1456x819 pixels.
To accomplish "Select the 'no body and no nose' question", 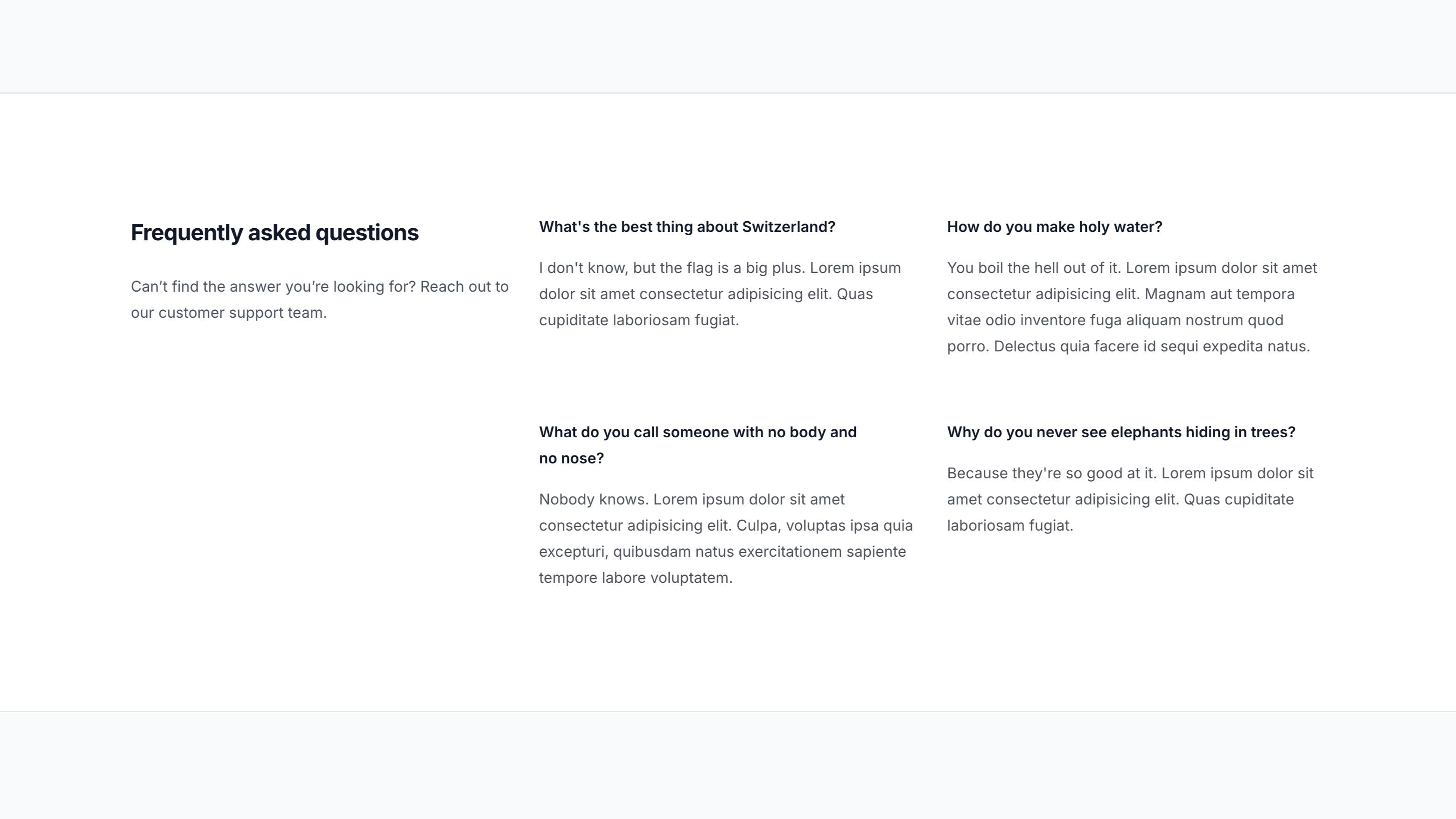I will point(698,445).
